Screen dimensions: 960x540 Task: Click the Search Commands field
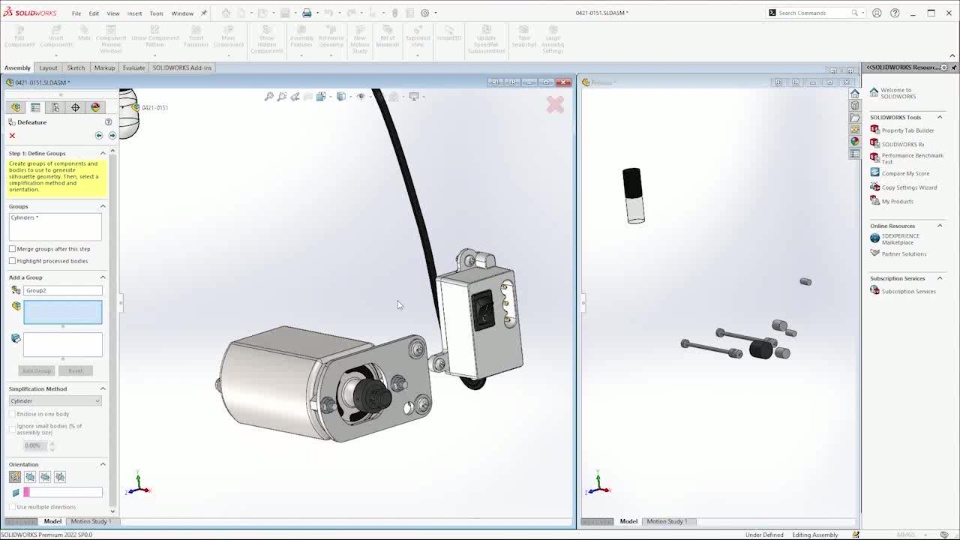tap(814, 13)
